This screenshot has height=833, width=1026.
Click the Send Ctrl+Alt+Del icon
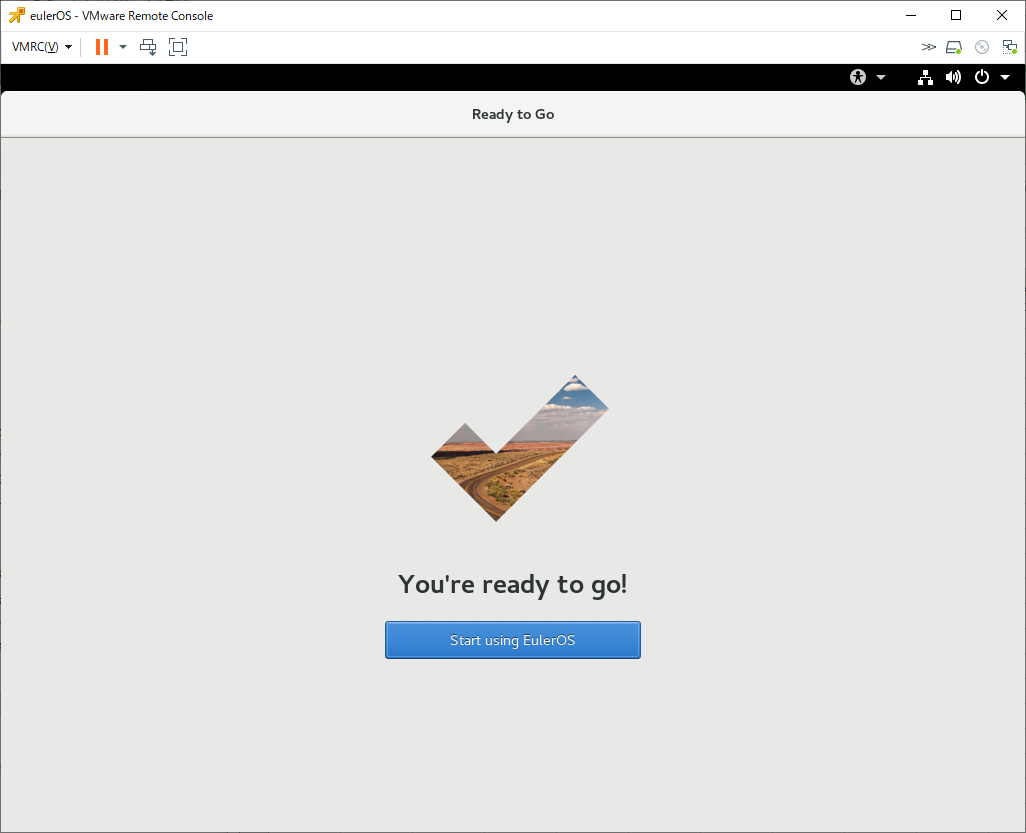148,47
